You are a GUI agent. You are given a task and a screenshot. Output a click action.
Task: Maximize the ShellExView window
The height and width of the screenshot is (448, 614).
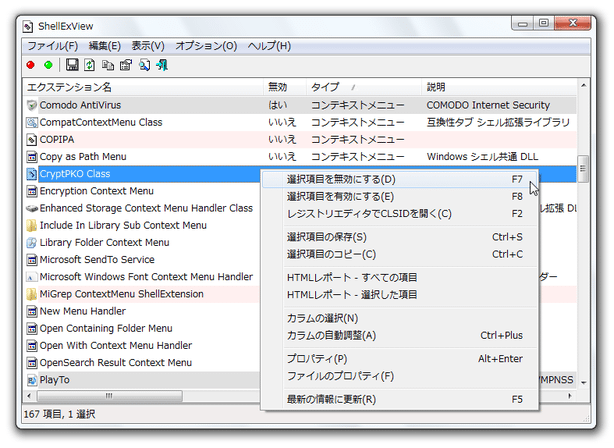pyautogui.click(x=544, y=23)
